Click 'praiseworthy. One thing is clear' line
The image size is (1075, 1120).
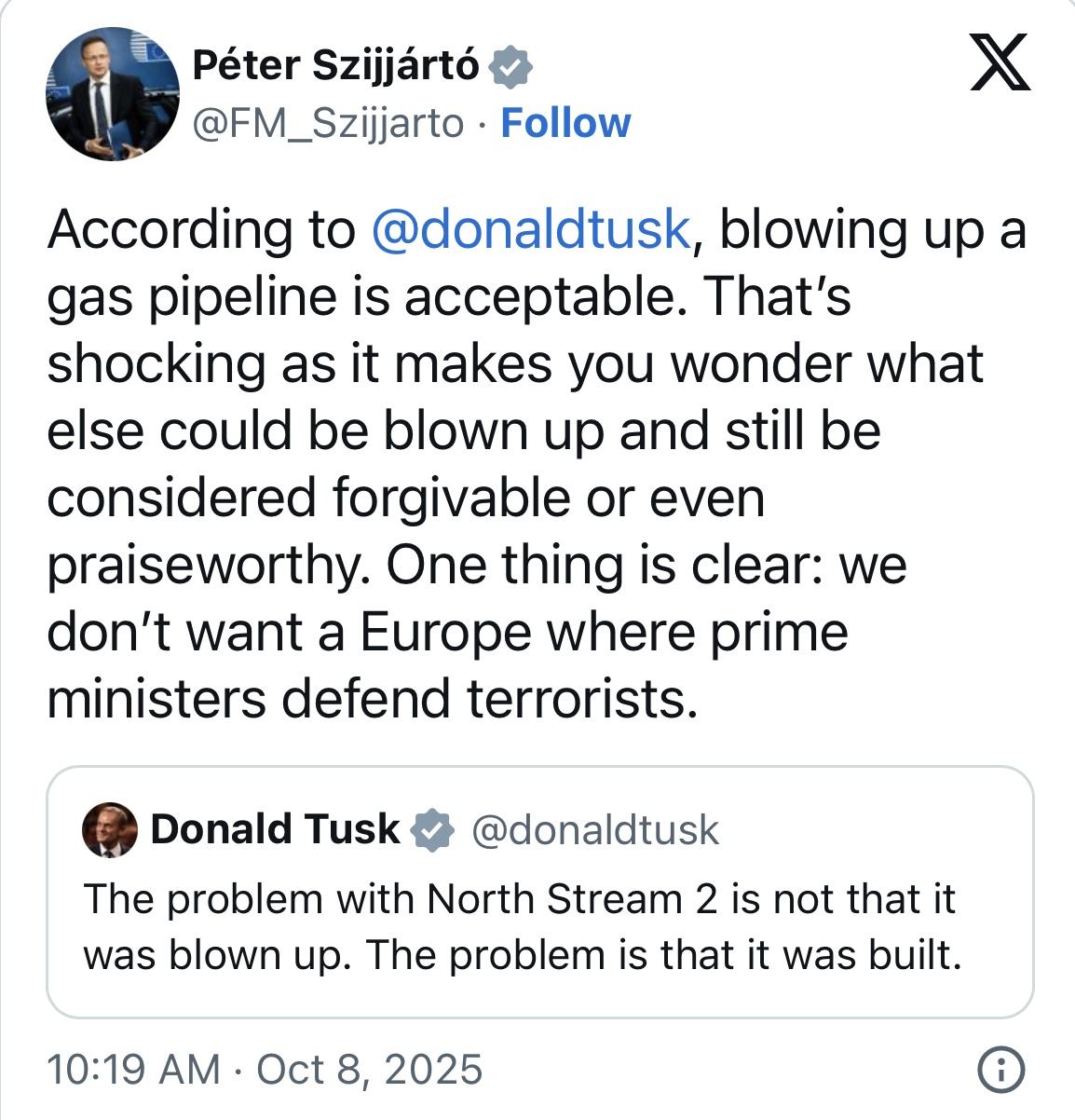coord(475,565)
